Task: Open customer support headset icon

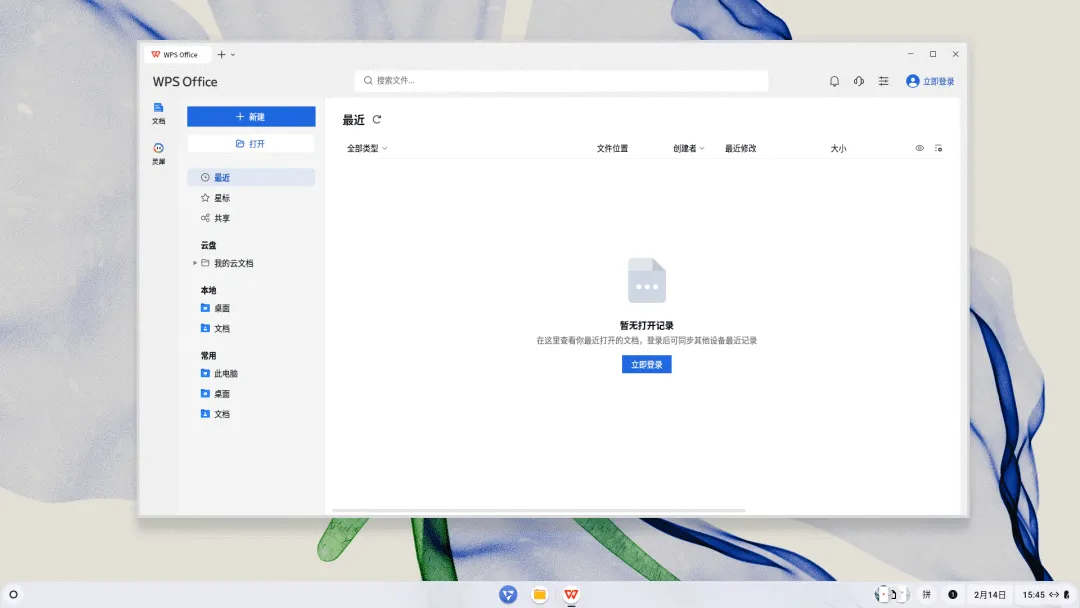Action: 859,81
